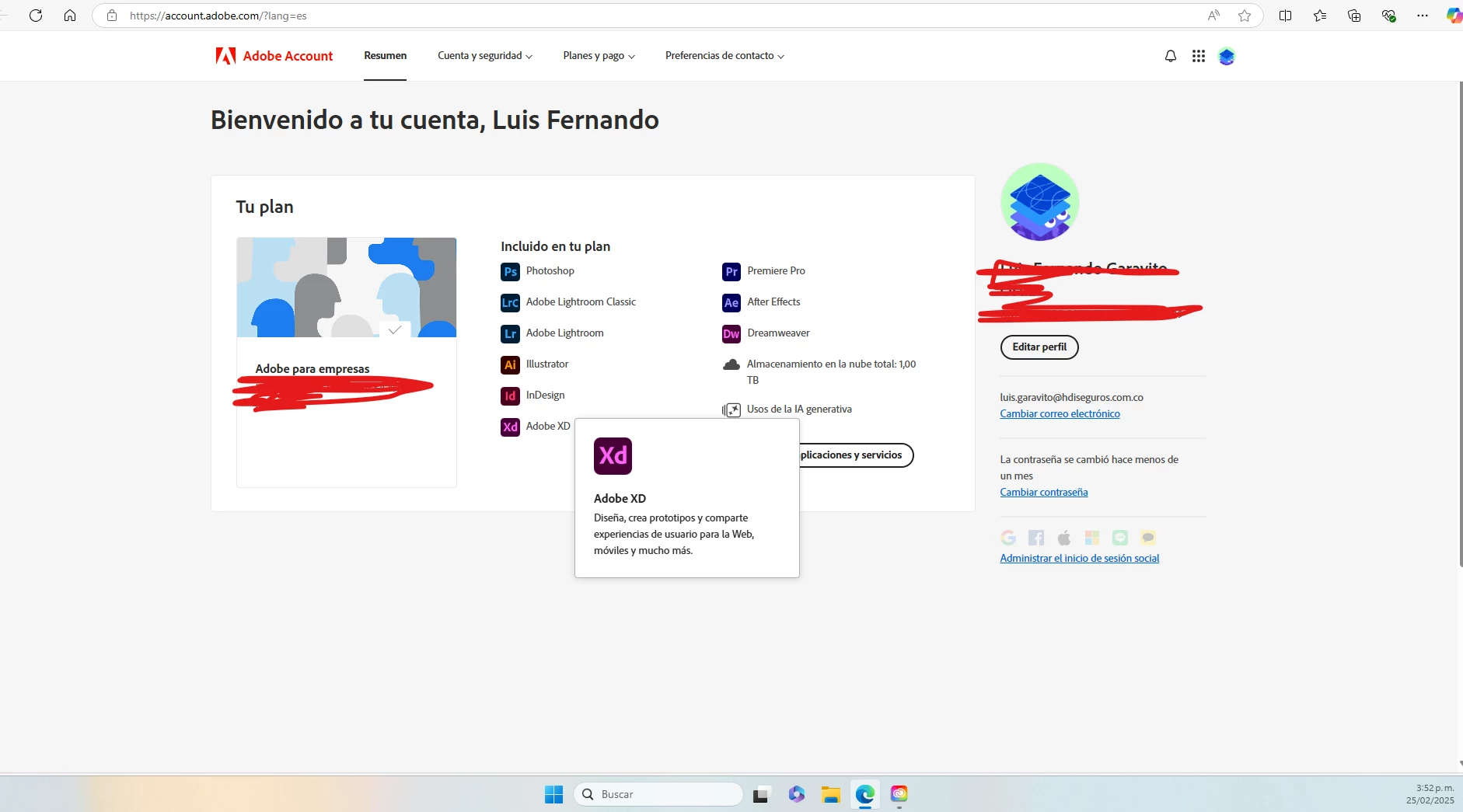
Task: Click the Lightroom Classic LrC icon
Action: [510, 303]
